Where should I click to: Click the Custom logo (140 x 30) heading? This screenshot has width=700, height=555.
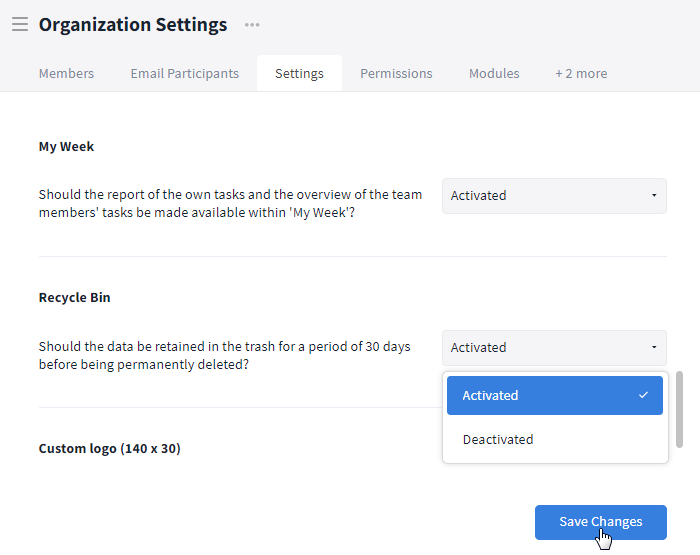[109, 449]
